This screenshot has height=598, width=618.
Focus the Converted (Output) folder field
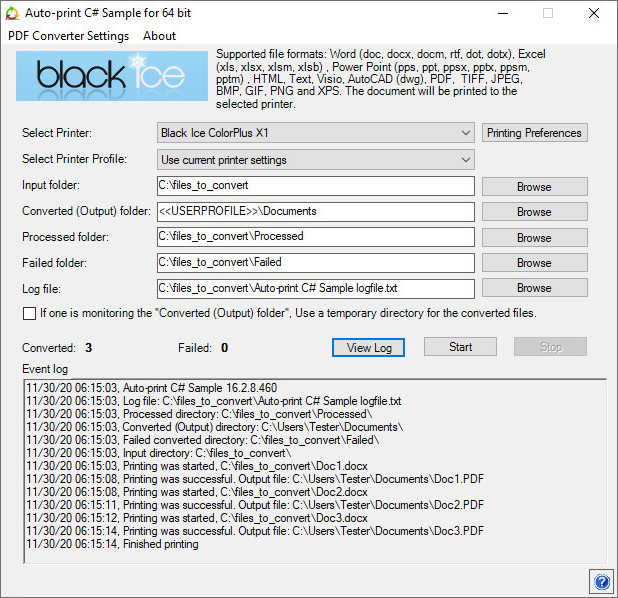[x=314, y=211]
